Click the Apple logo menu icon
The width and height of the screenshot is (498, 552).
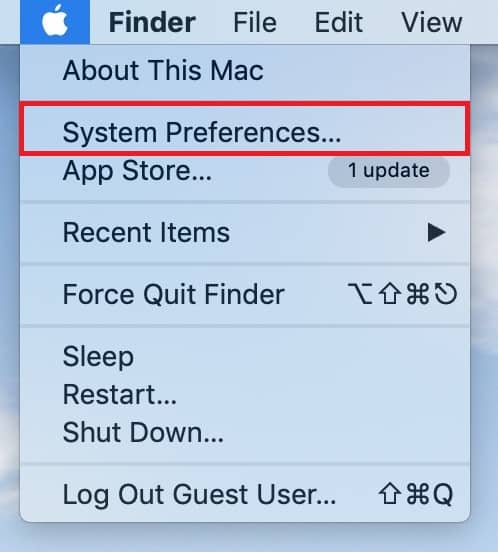(55, 22)
